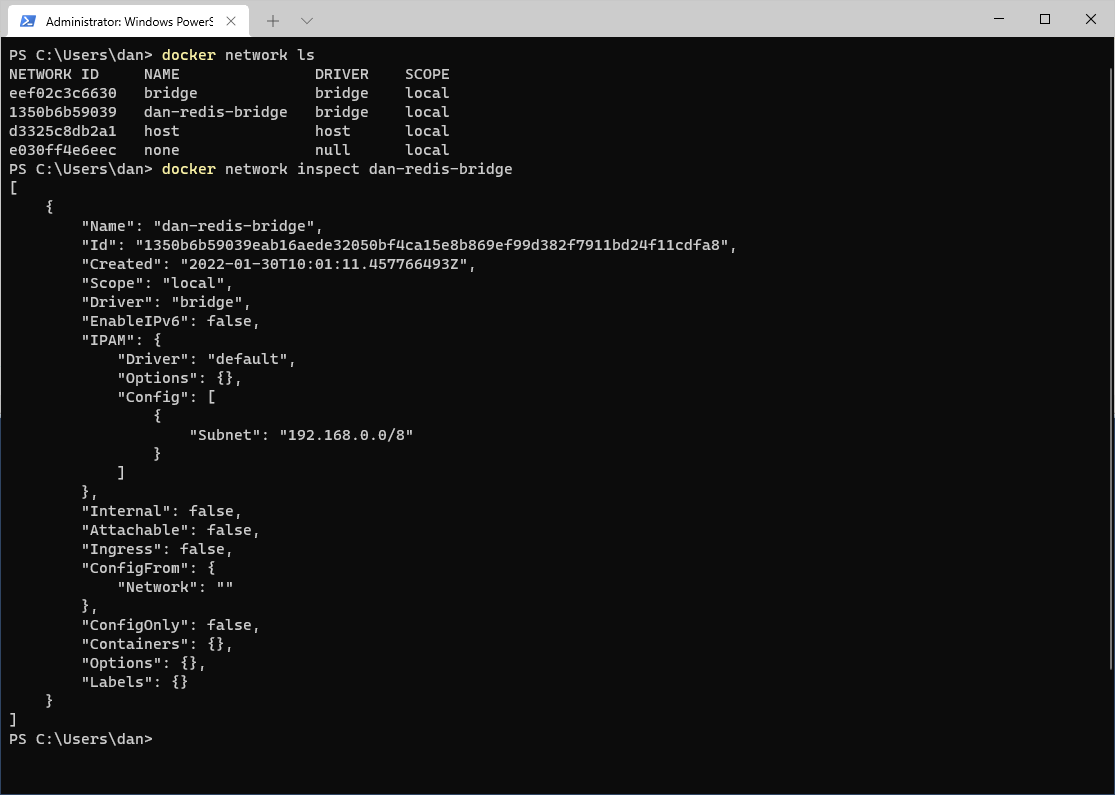Minimize the Windows Terminal window
1115x795 pixels.
(x=999, y=19)
